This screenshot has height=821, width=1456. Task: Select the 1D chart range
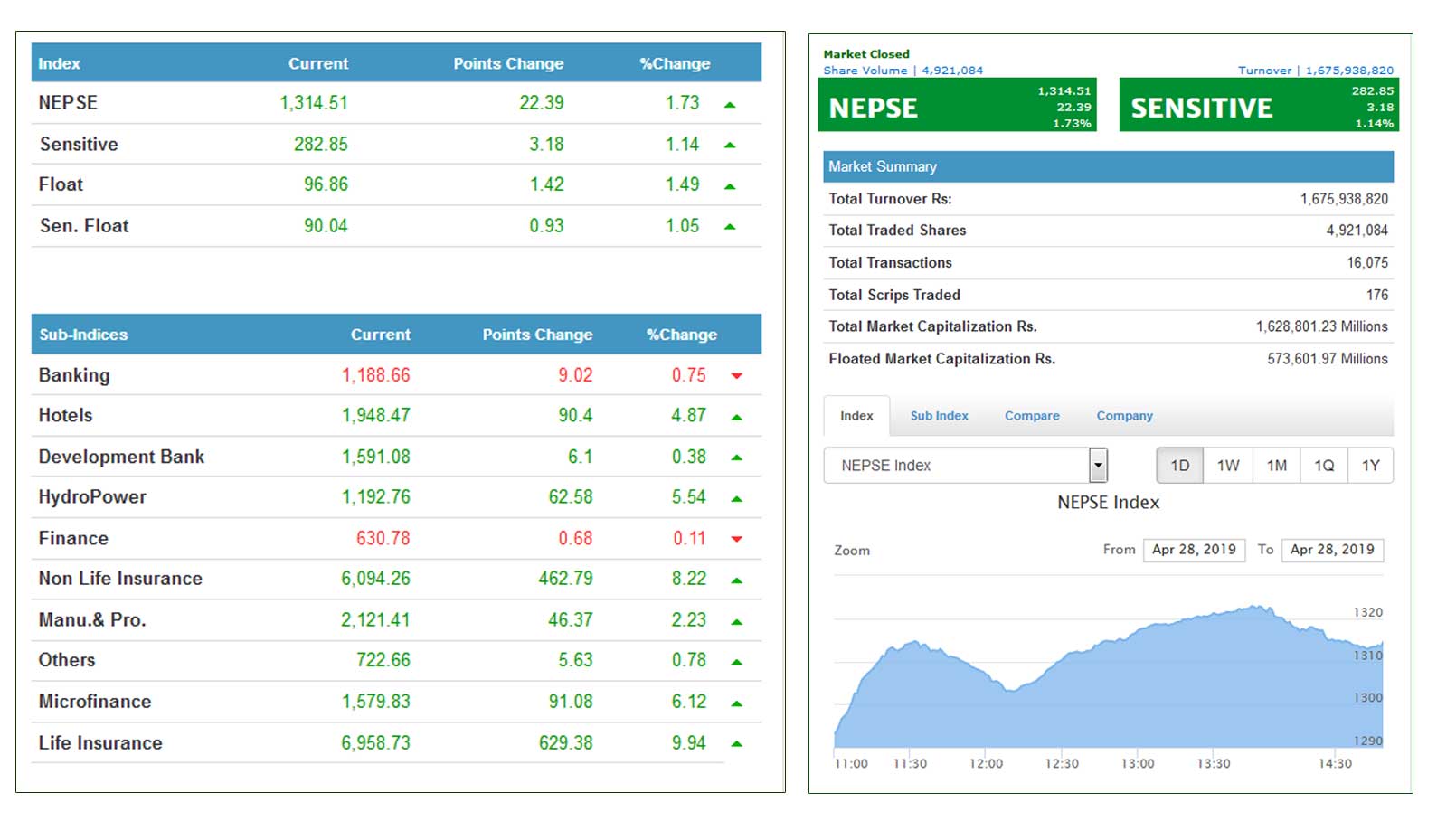(x=1180, y=466)
